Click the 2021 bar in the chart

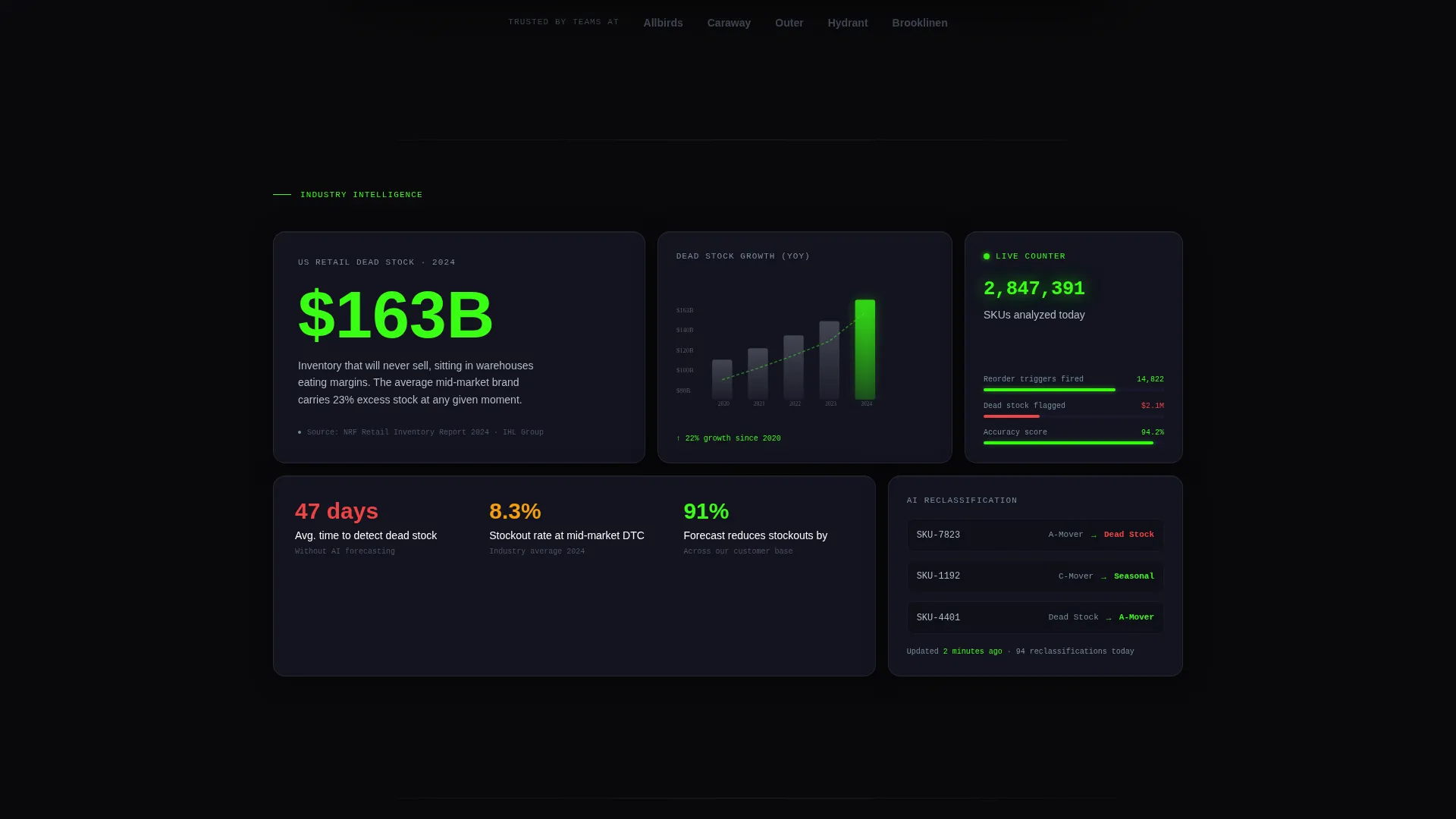point(758,374)
